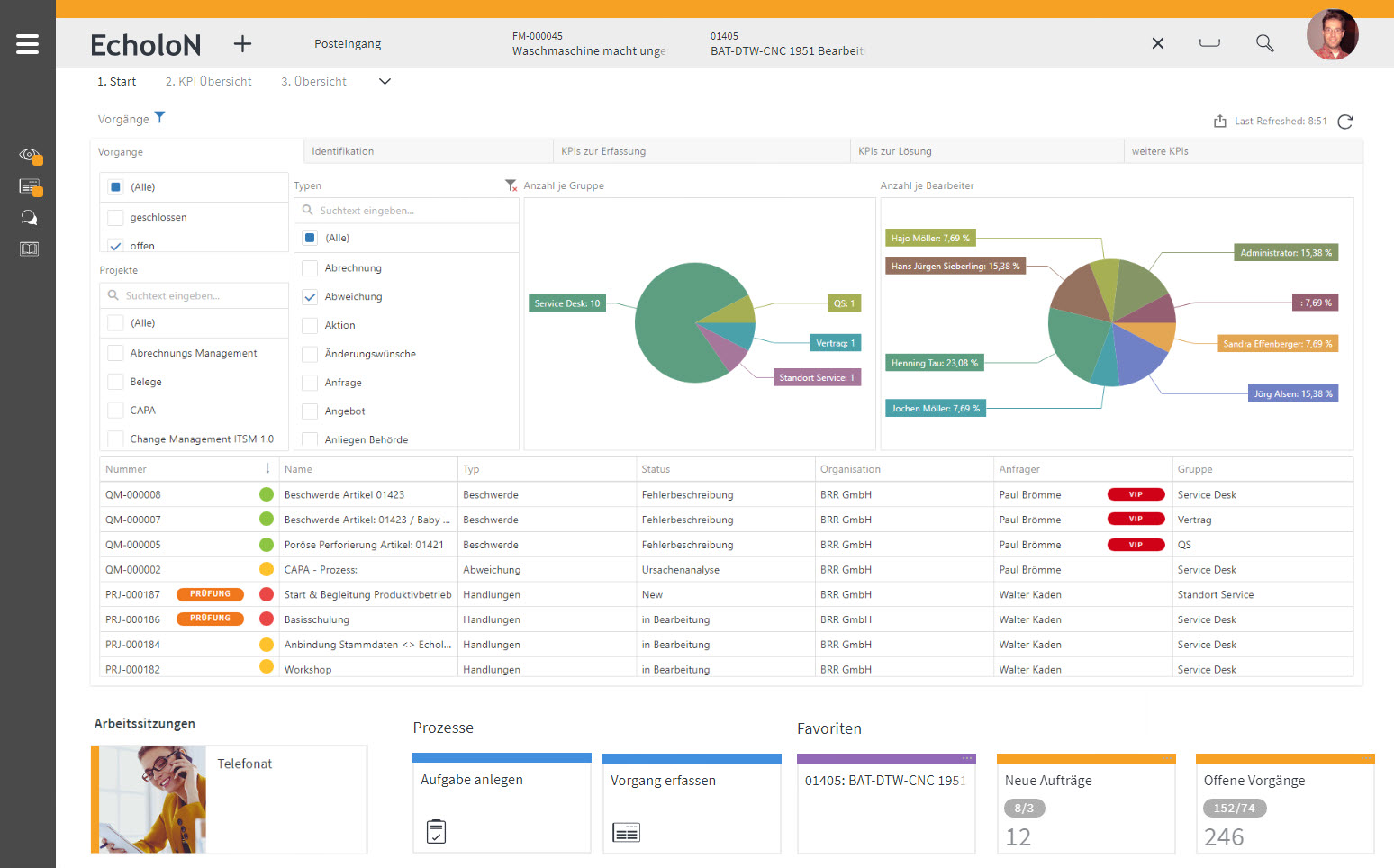
Task: Open FM-000045 Waschmaschine tab
Action: pos(589,43)
